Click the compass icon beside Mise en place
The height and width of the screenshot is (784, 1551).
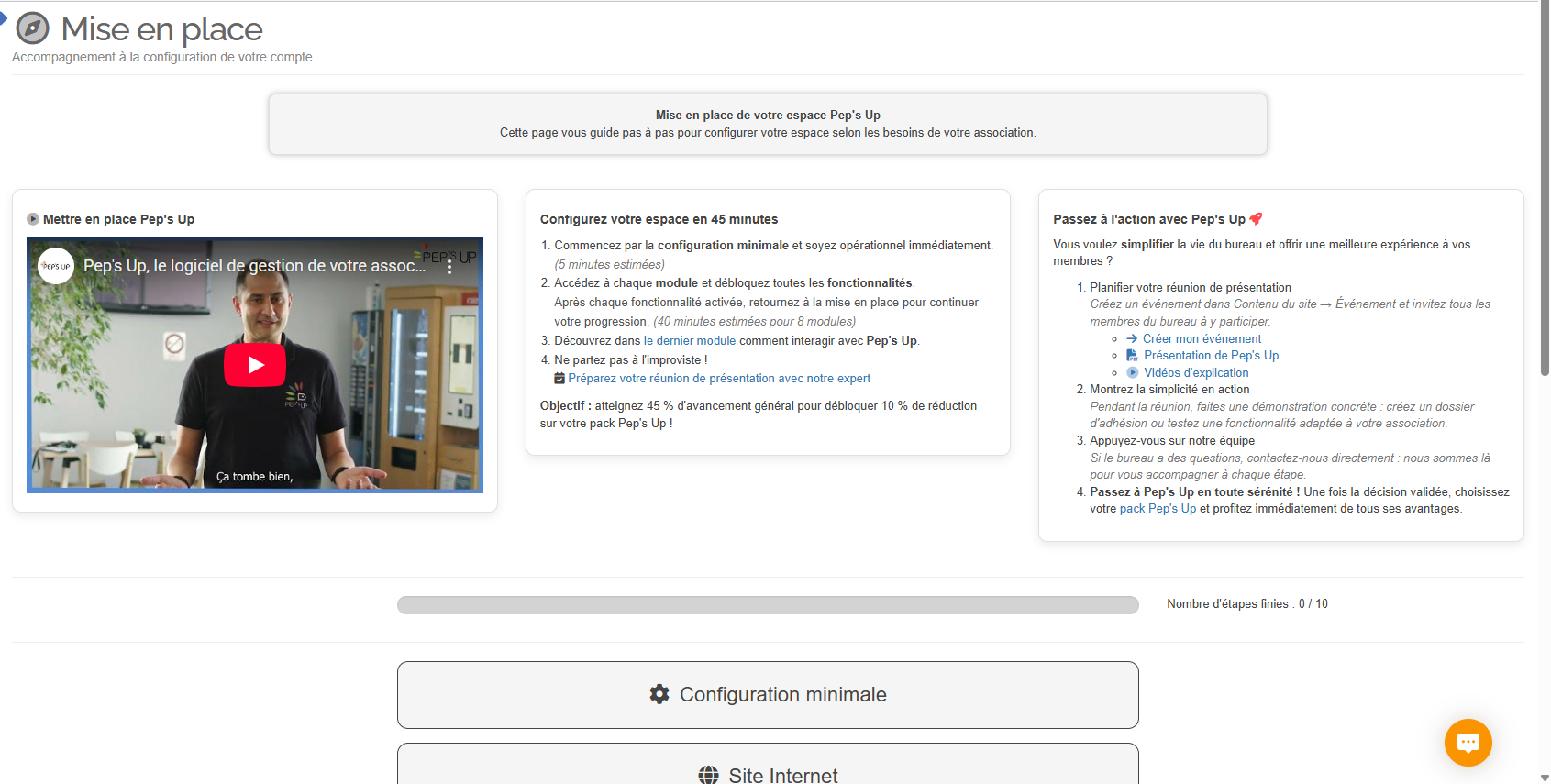(33, 28)
